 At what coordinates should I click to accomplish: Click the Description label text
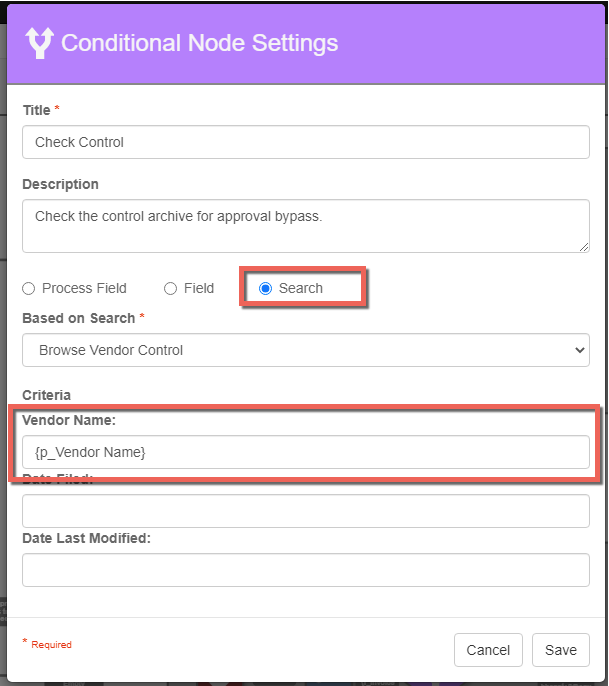(60, 184)
